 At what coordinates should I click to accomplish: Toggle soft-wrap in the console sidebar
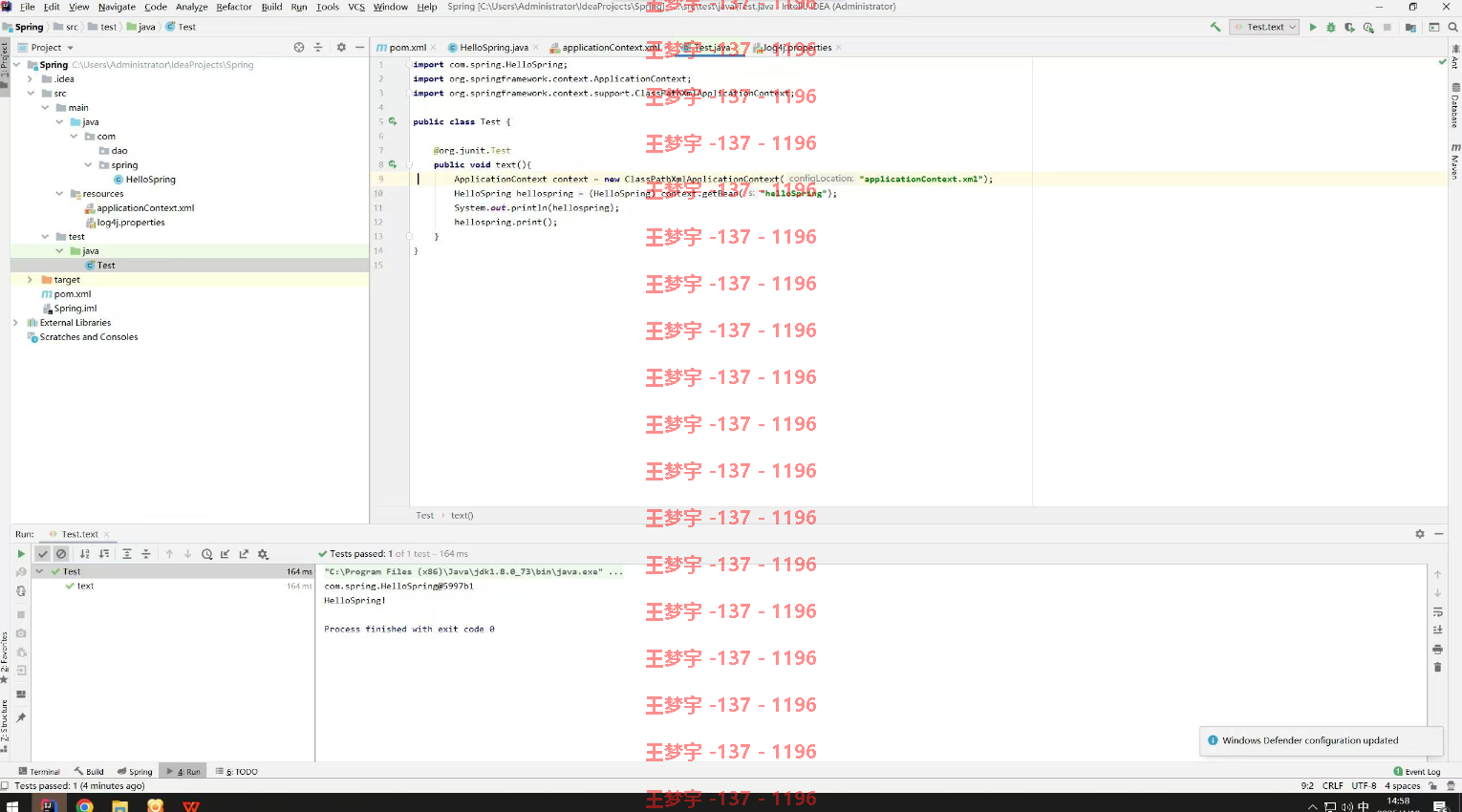tap(1437, 611)
